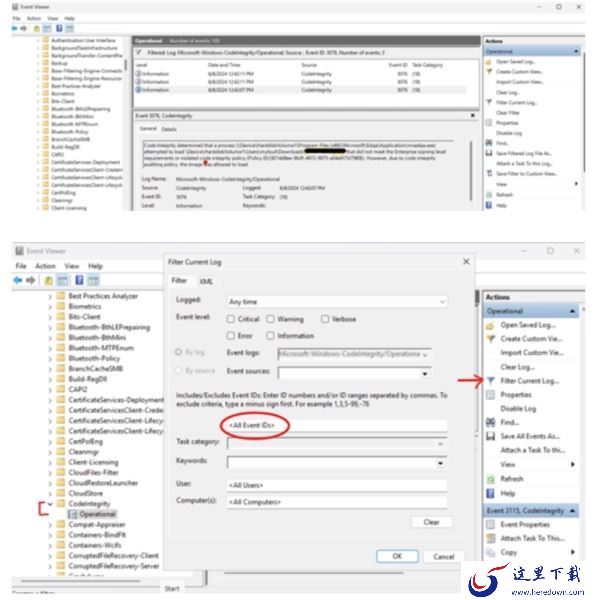594x600 pixels.
Task: Click OK in the Filter Current Log dialog
Action: 397,556
